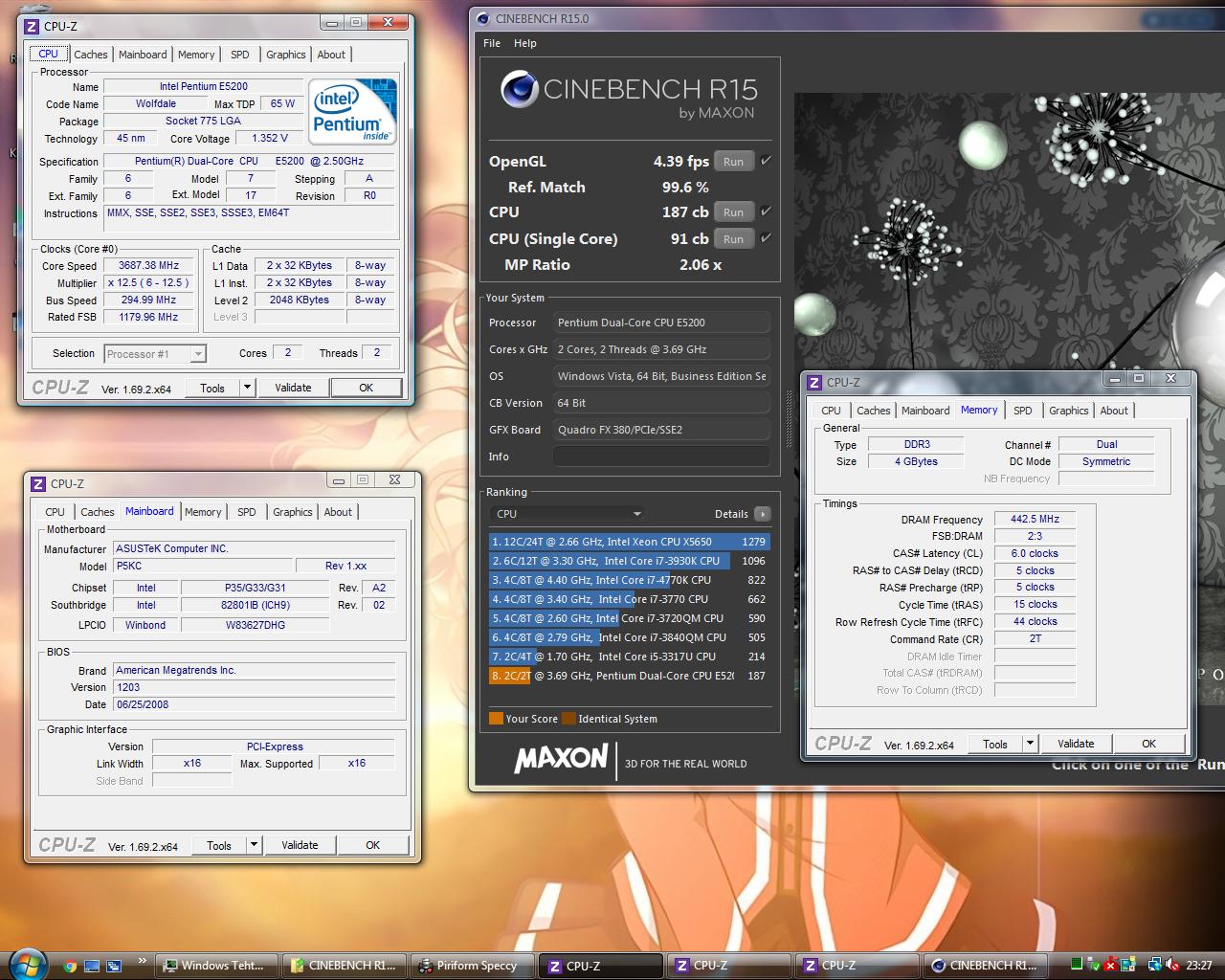Click Multiplier value x 12.5
Screen dimensions: 1225x980
point(148,283)
